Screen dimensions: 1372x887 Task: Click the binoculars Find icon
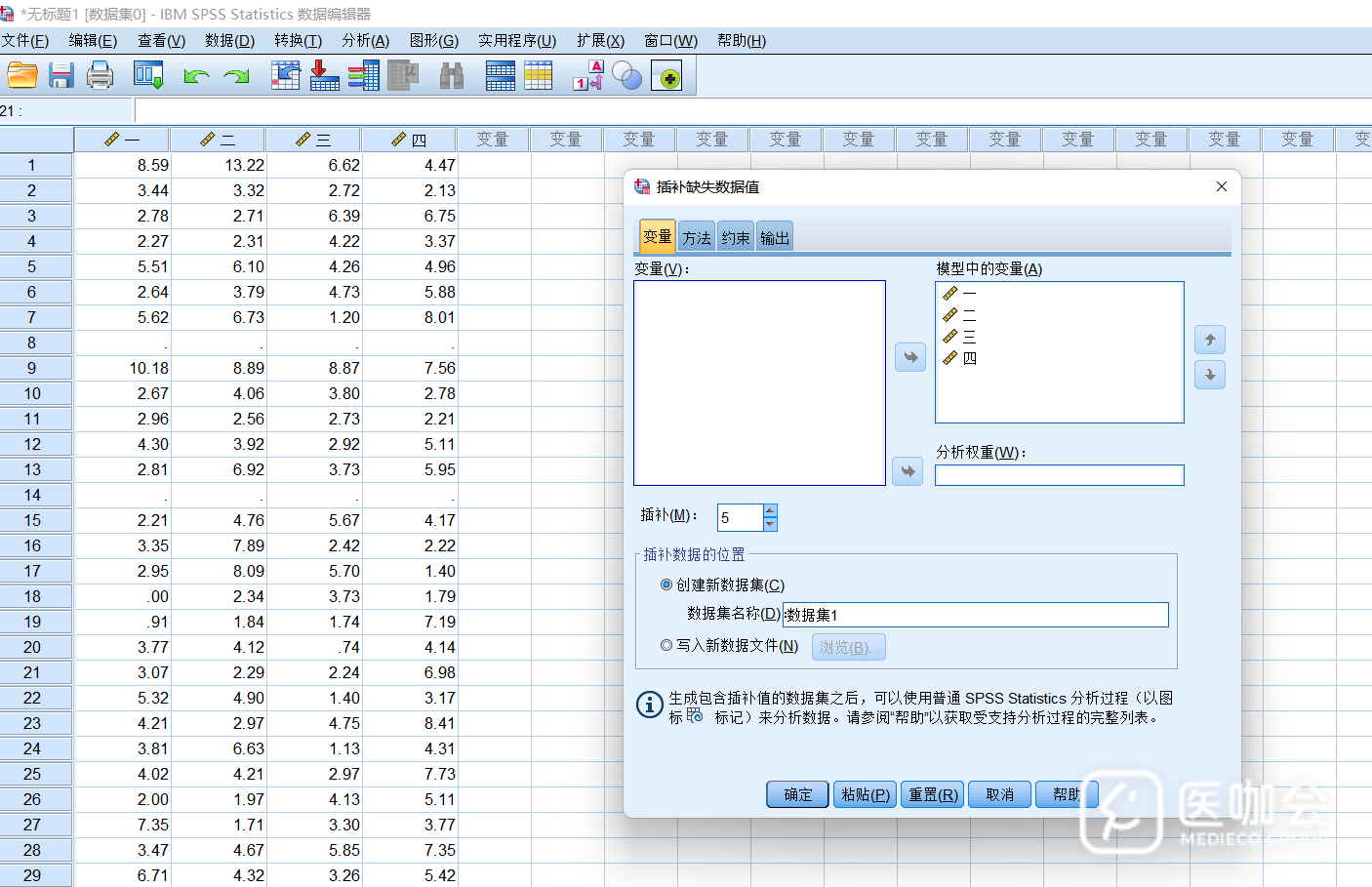452,76
